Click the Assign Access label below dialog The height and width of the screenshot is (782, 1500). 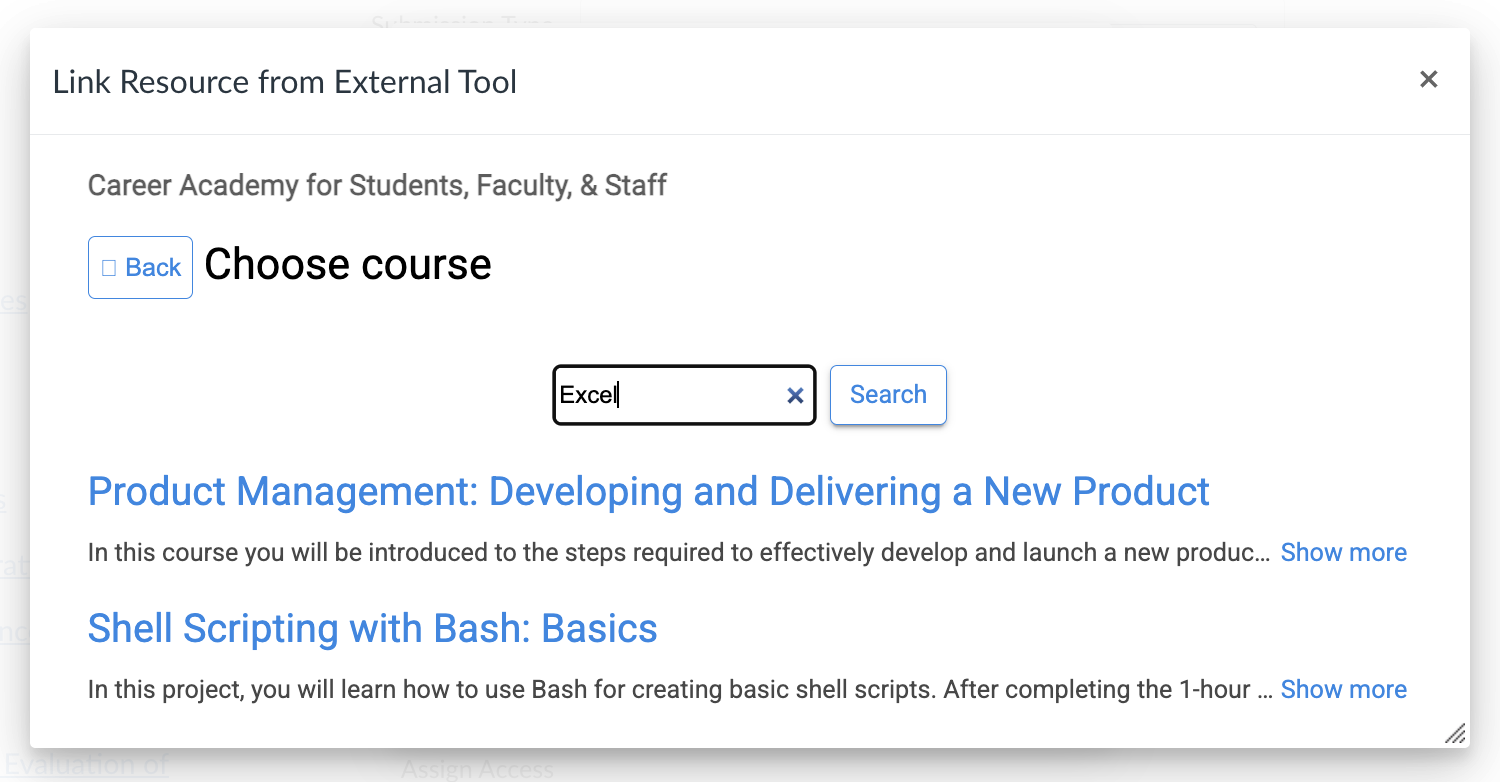coord(477,769)
